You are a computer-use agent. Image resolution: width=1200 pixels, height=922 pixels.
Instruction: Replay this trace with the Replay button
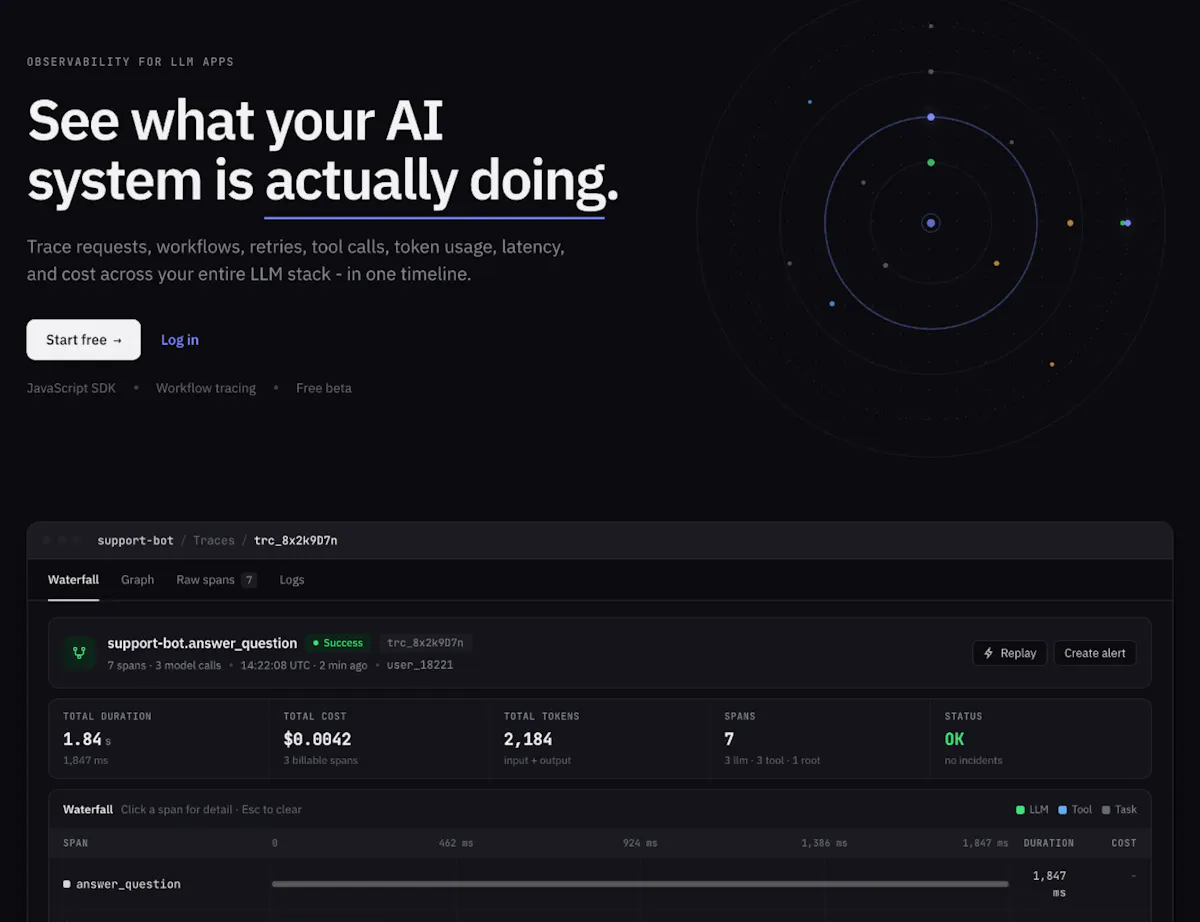1010,653
